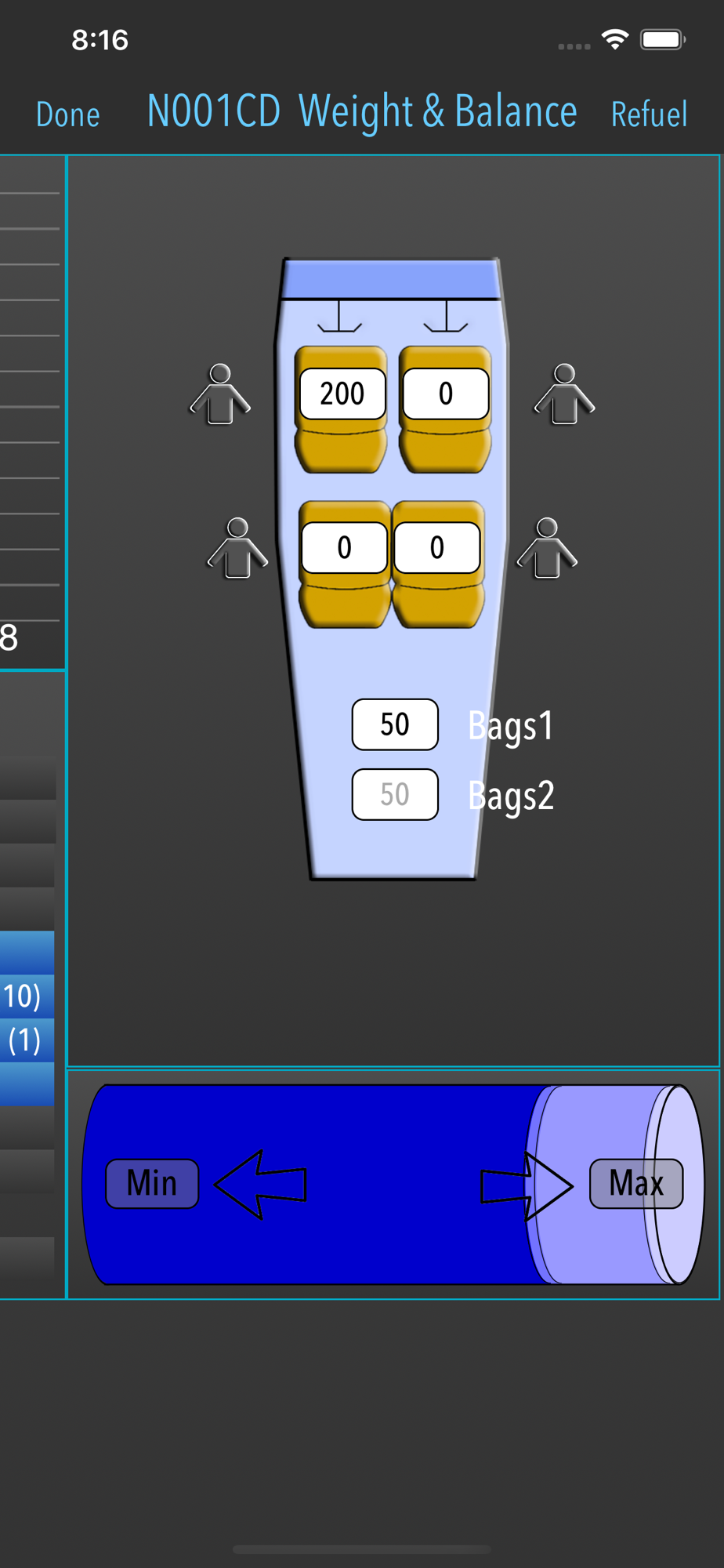
Task: Tap the blue highlighted row in the left side panel
Action: (x=27, y=1018)
